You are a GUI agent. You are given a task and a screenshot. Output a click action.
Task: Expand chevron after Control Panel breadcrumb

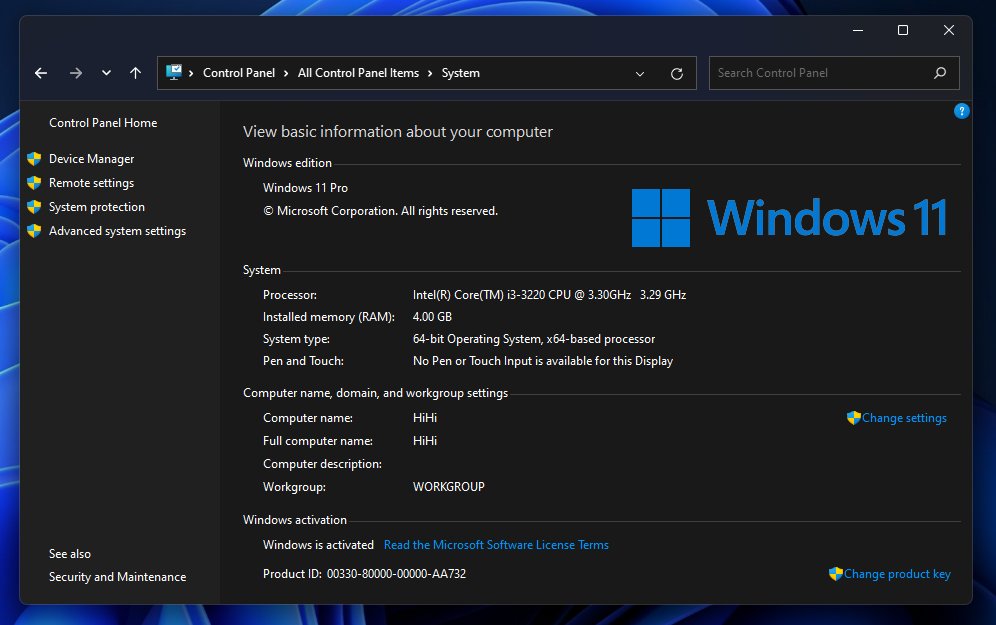click(x=286, y=73)
